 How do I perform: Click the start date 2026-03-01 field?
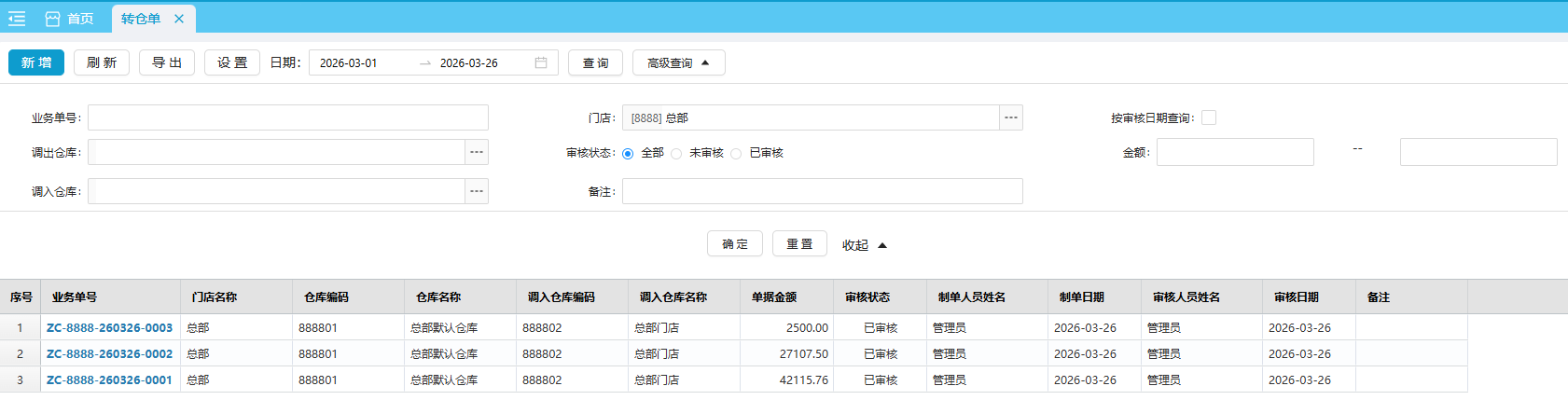click(x=364, y=62)
